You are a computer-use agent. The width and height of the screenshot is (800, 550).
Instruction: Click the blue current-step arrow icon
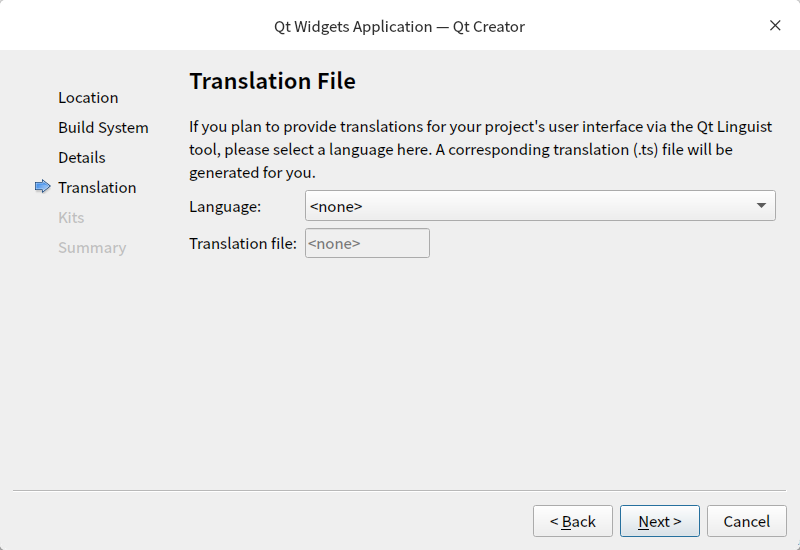(x=43, y=187)
